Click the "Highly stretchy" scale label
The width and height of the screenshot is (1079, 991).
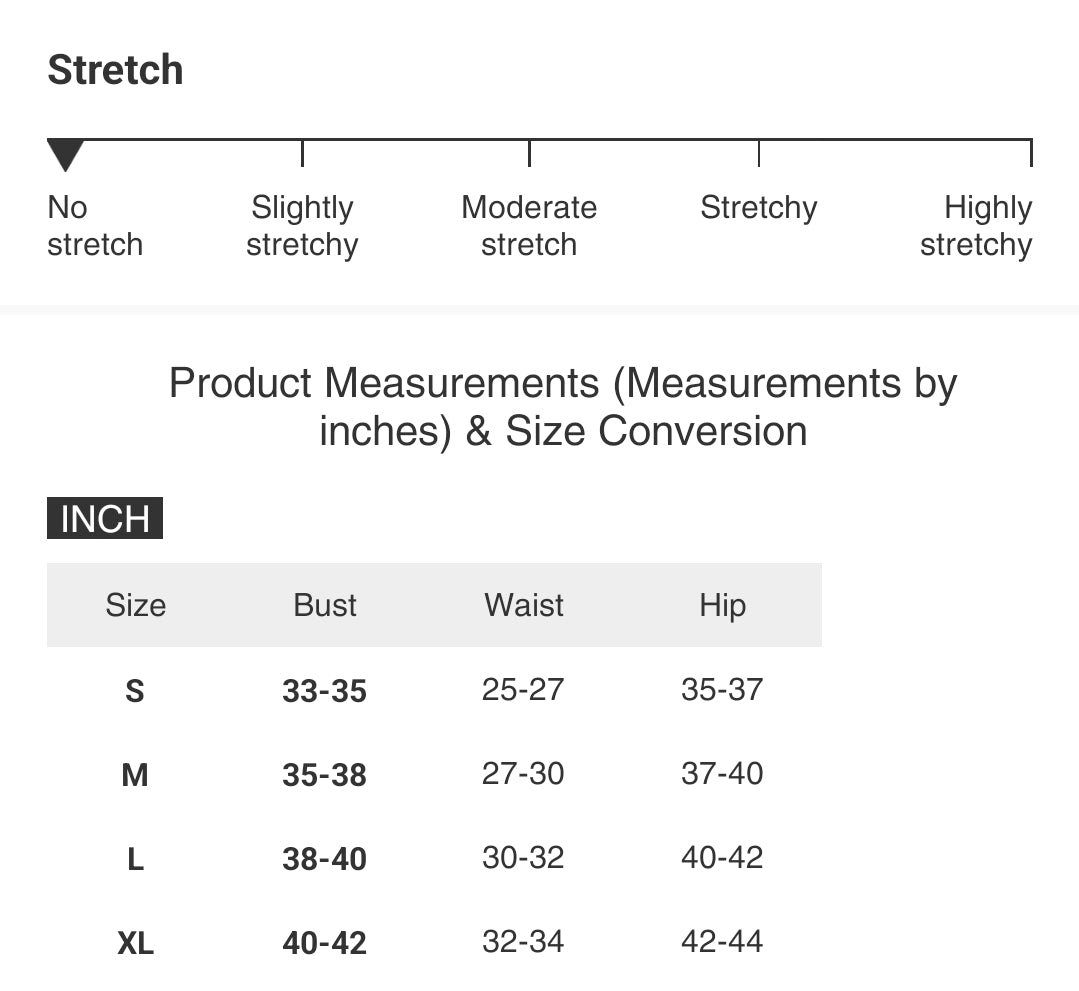976,226
